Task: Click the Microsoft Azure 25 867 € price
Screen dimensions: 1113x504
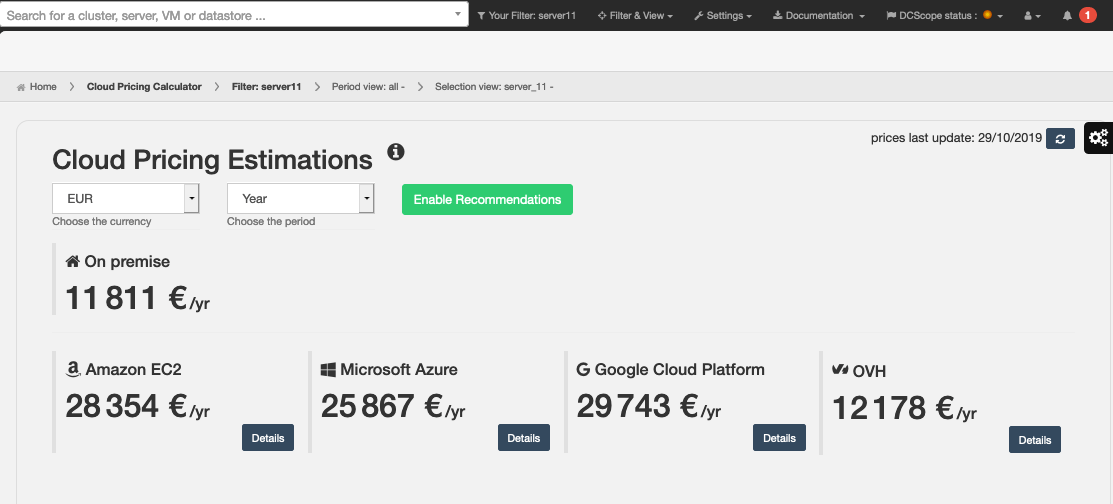Action: pos(393,407)
